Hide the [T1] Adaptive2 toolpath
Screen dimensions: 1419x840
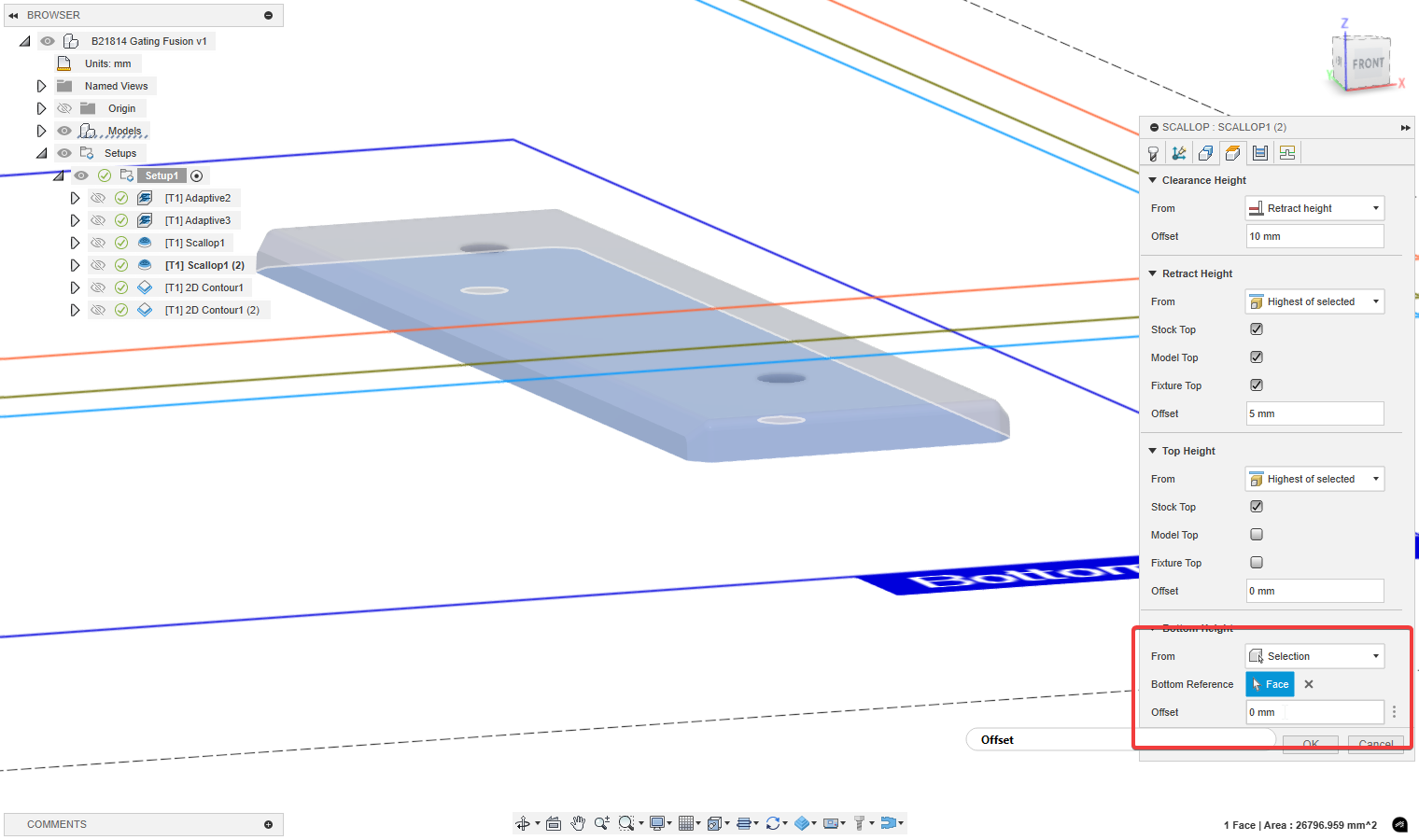(x=98, y=197)
